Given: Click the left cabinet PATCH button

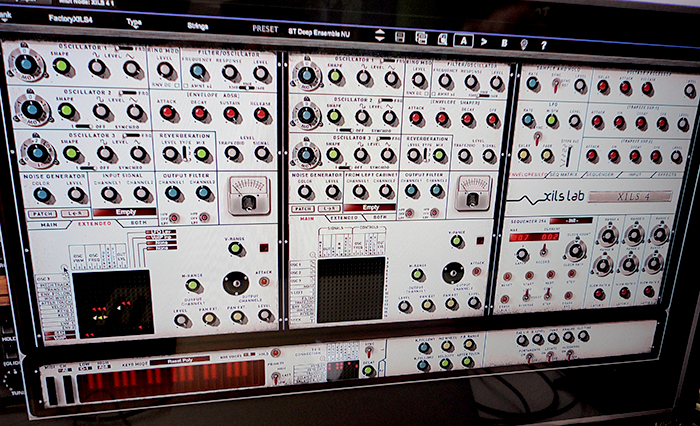Looking at the screenshot, I should click(x=42, y=214).
